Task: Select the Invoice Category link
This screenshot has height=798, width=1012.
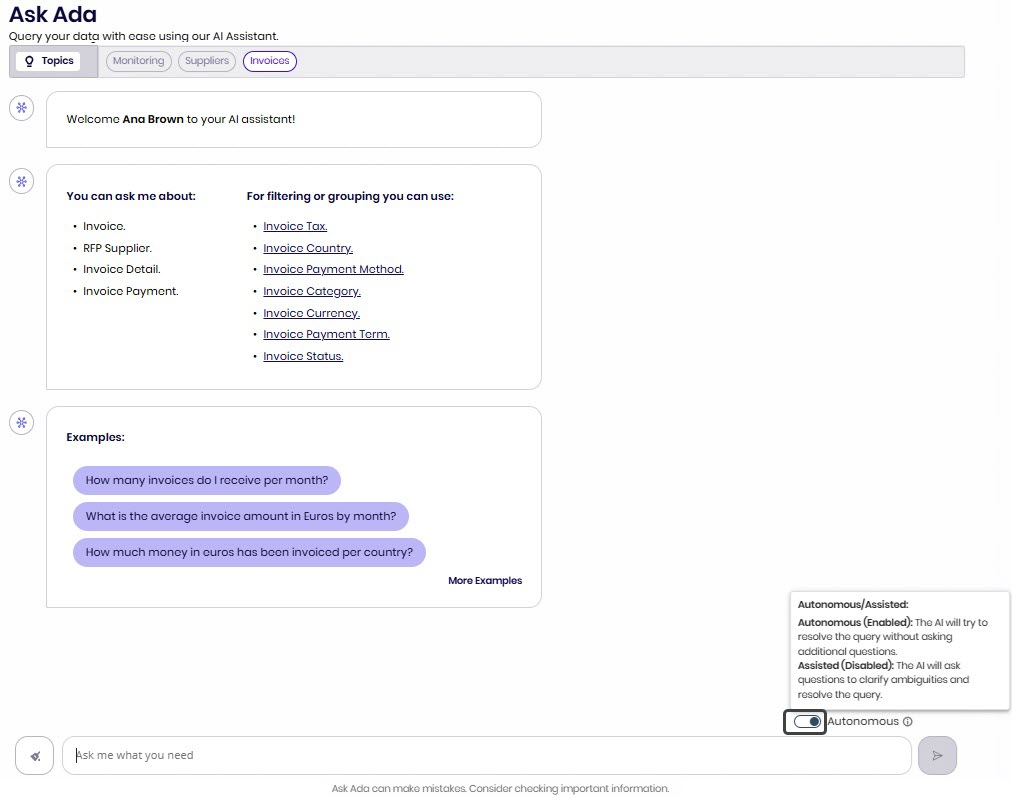Action: coord(312,292)
